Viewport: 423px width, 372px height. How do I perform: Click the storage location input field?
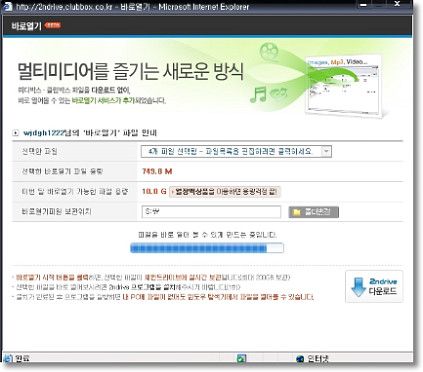tap(211, 212)
